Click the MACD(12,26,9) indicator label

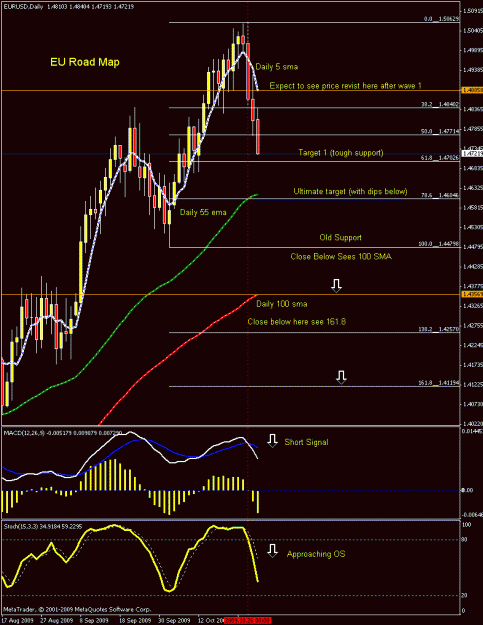coord(61,432)
